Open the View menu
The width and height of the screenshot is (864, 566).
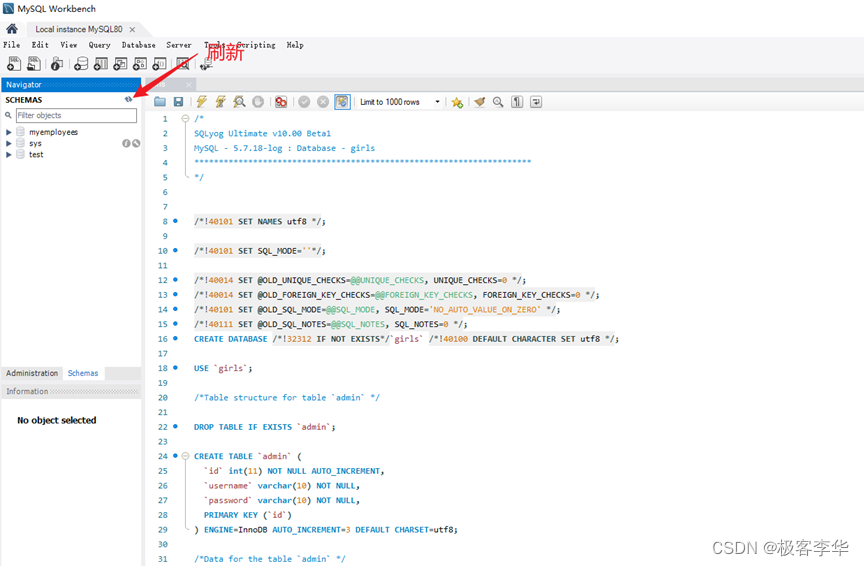tap(69, 45)
